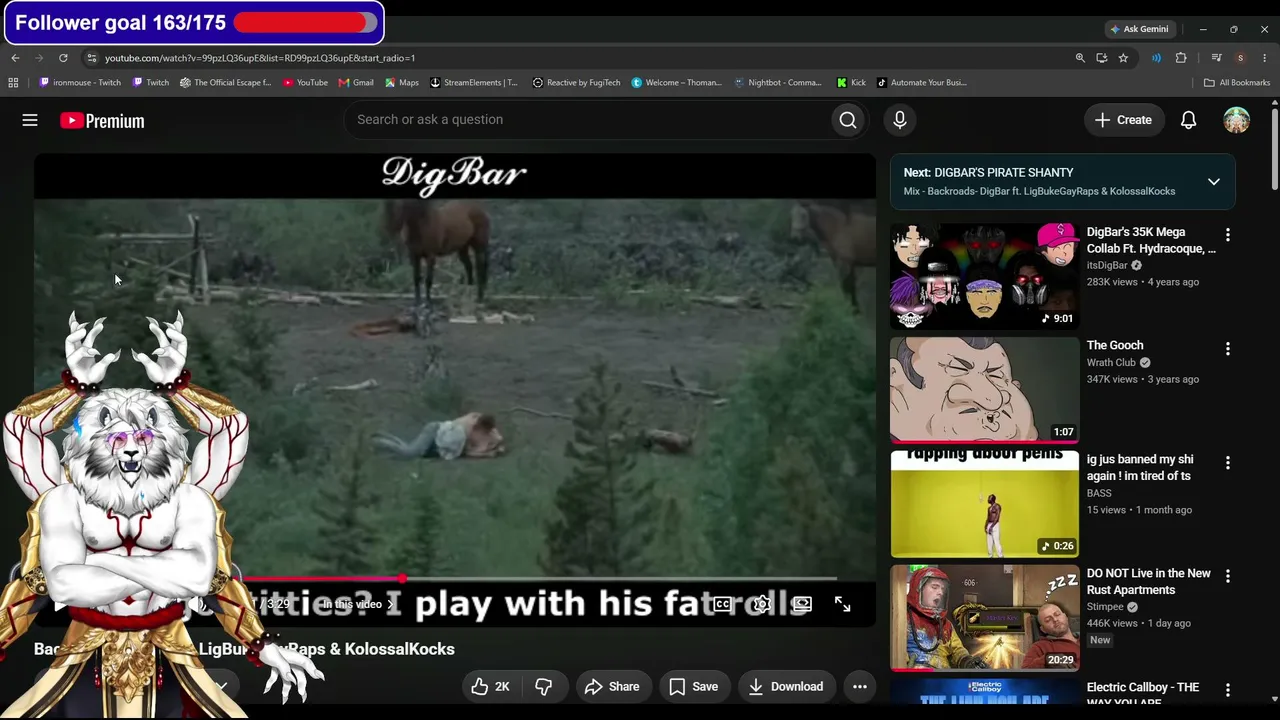Open the ironmouse - Twitch bookmark
Viewport: 1280px width, 720px height.
pos(79,83)
